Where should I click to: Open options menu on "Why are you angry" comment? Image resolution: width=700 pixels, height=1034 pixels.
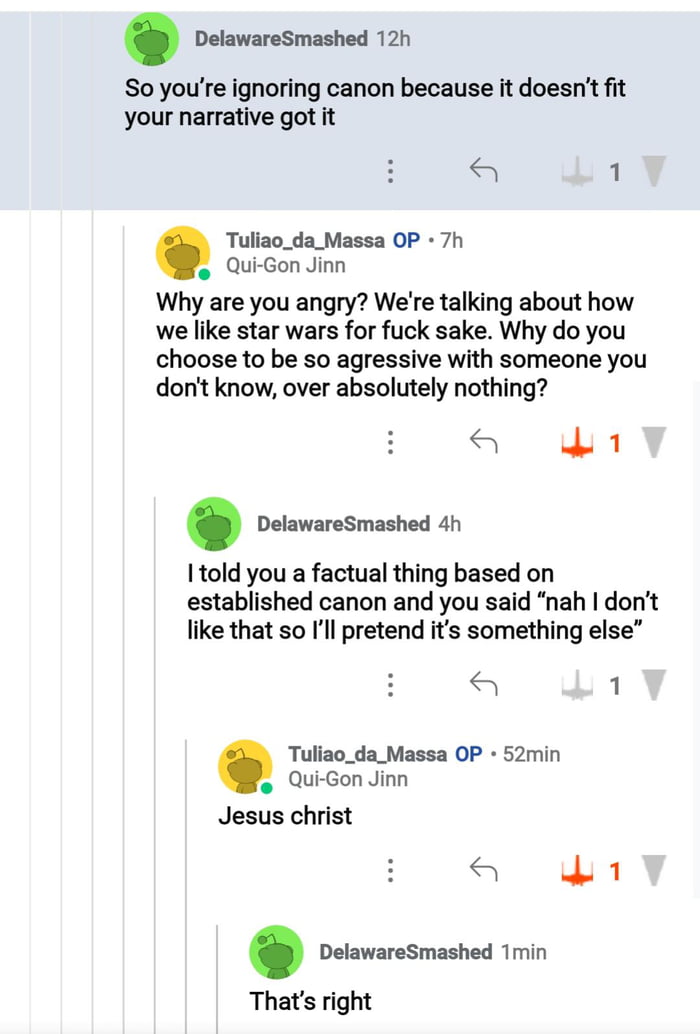tap(390, 441)
